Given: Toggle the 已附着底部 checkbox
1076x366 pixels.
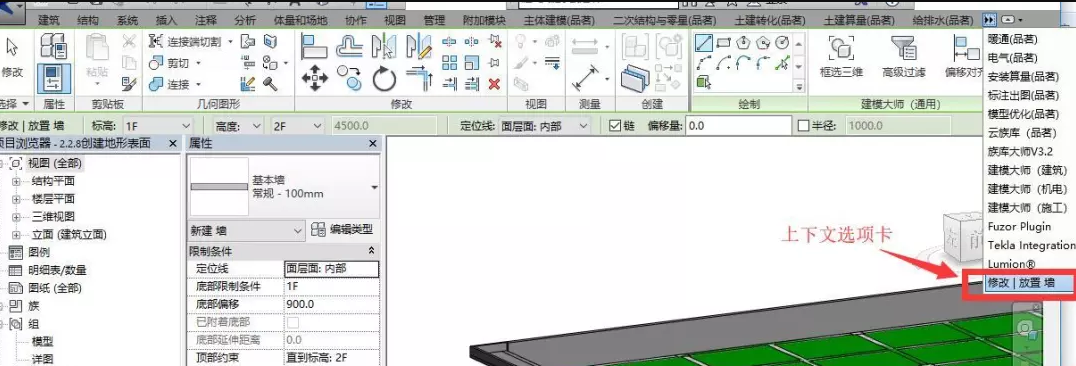Looking at the screenshot, I should click(x=293, y=322).
